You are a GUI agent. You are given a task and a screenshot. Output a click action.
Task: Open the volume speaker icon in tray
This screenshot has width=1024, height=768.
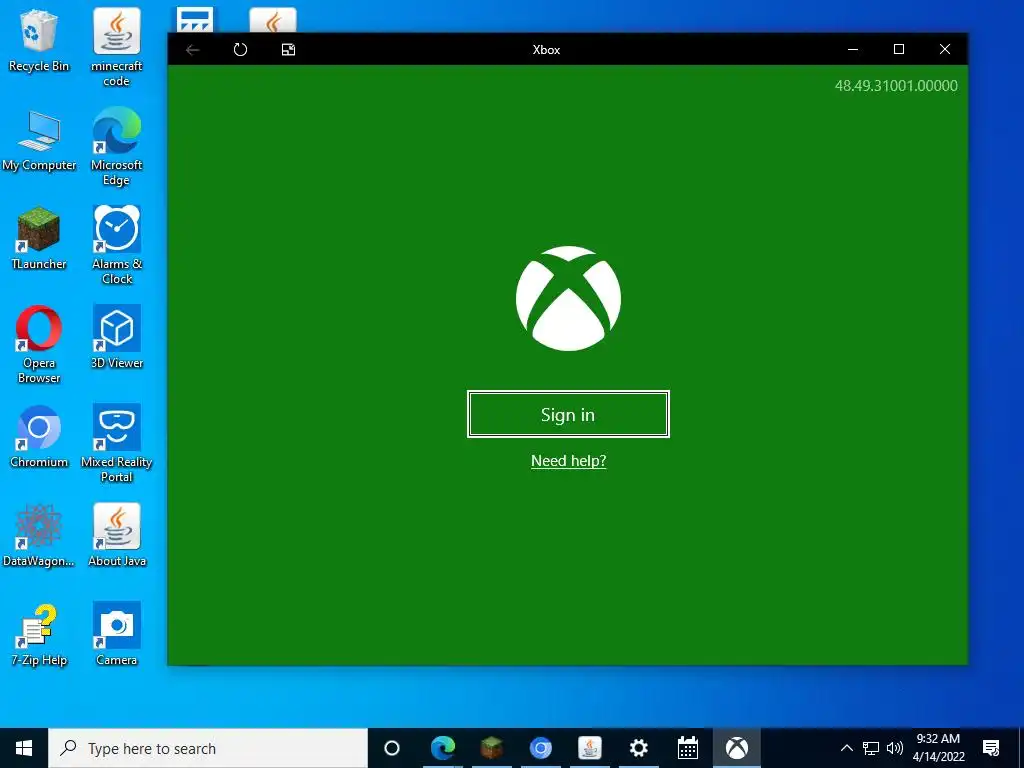coord(895,748)
